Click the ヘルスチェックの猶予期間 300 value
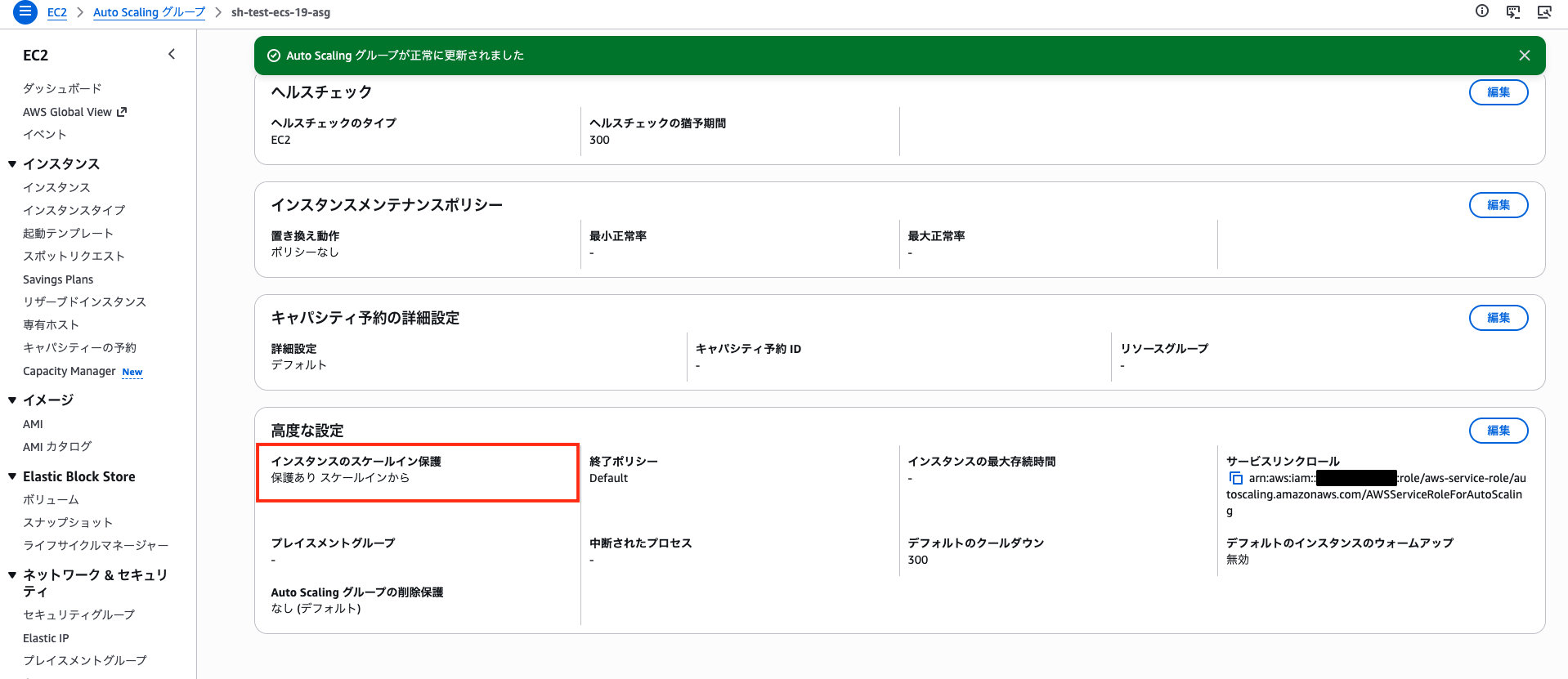1568x679 pixels. [599, 140]
